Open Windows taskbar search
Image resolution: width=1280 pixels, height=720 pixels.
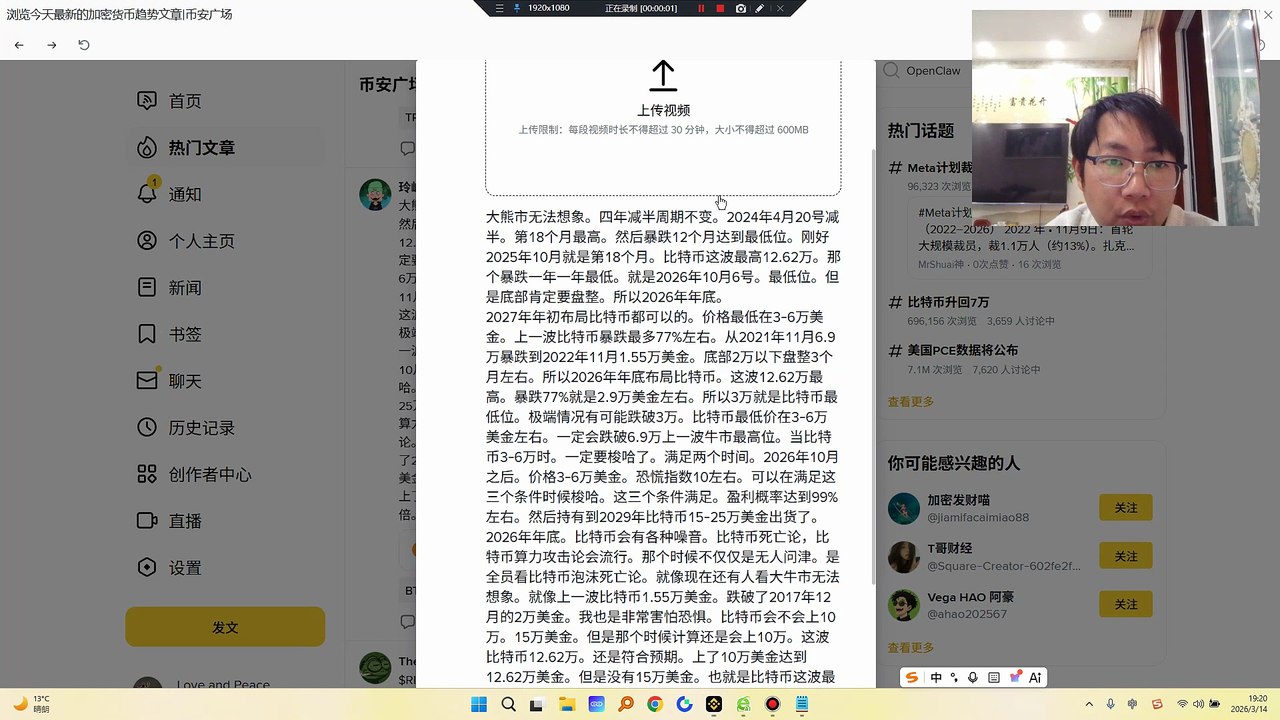(x=508, y=705)
